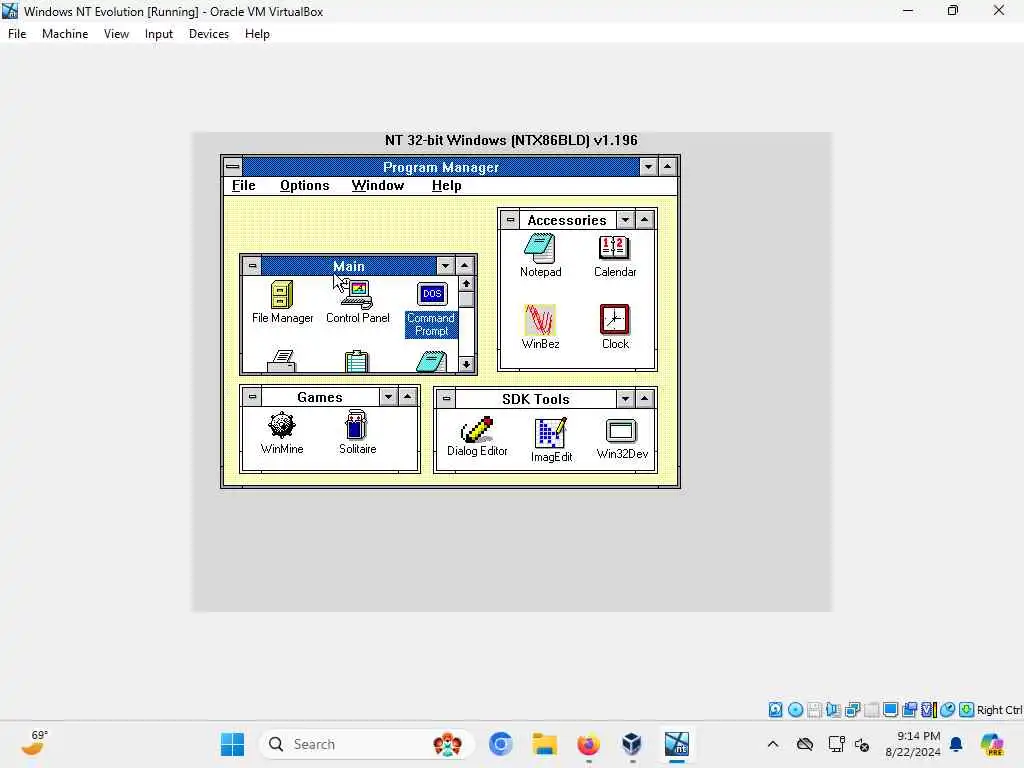Image resolution: width=1024 pixels, height=768 pixels.
Task: Launch WinBez from Accessories
Action: (x=540, y=327)
